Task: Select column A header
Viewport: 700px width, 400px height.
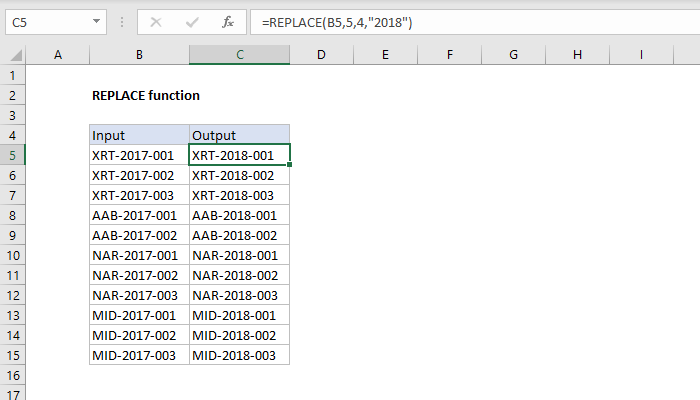Action: pos(58,55)
